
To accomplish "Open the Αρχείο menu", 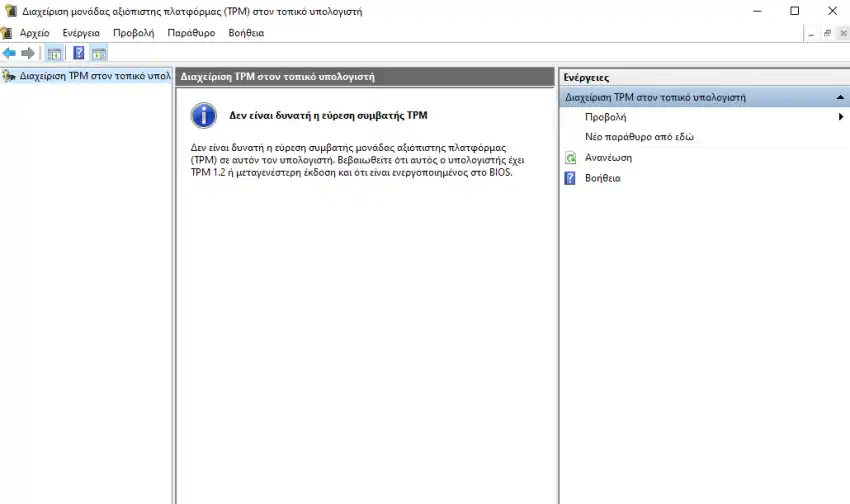I will coord(35,33).
